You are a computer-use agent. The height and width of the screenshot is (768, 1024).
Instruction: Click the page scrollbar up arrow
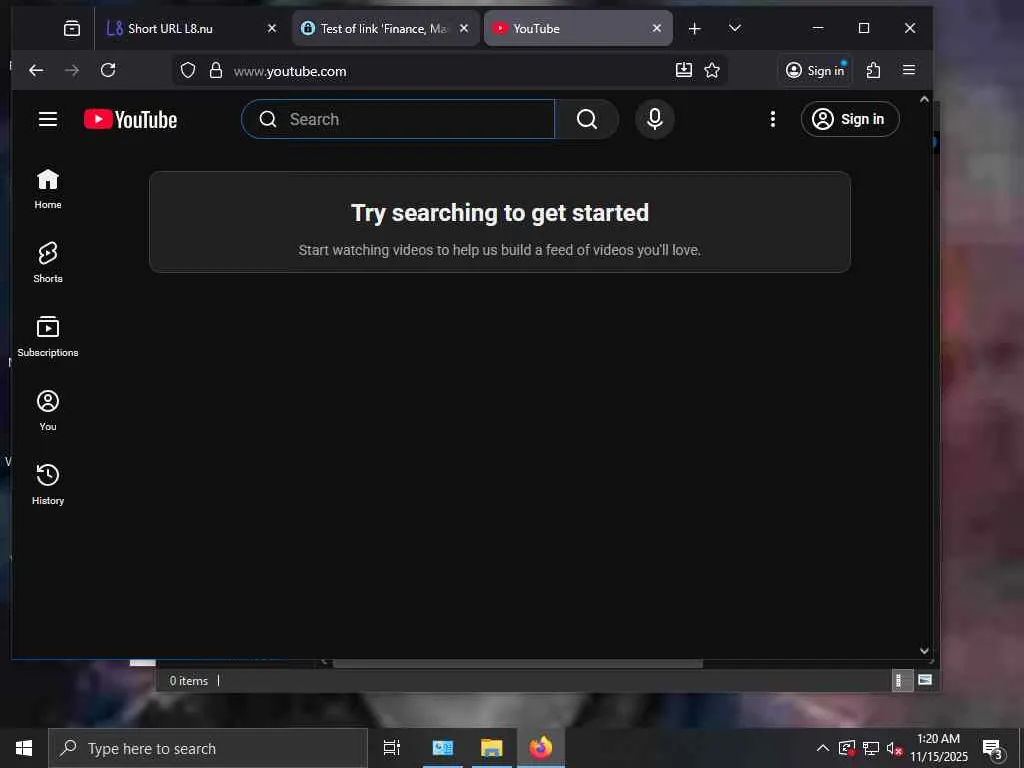(x=924, y=99)
